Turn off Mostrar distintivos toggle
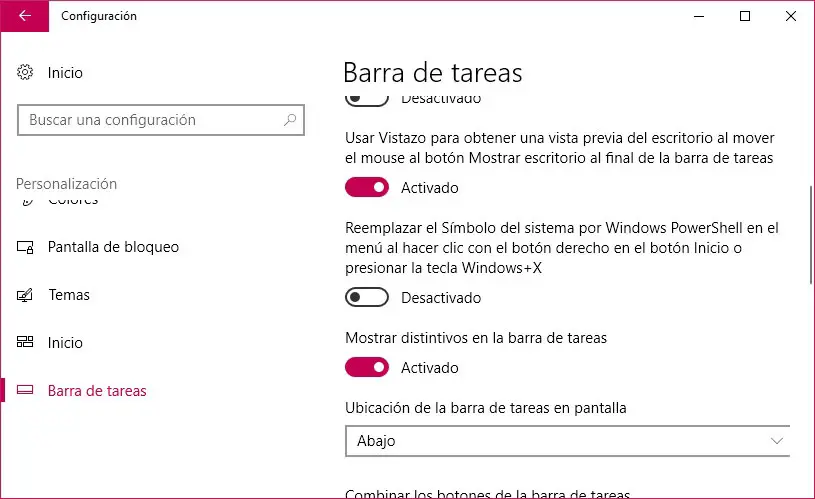 pyautogui.click(x=367, y=367)
